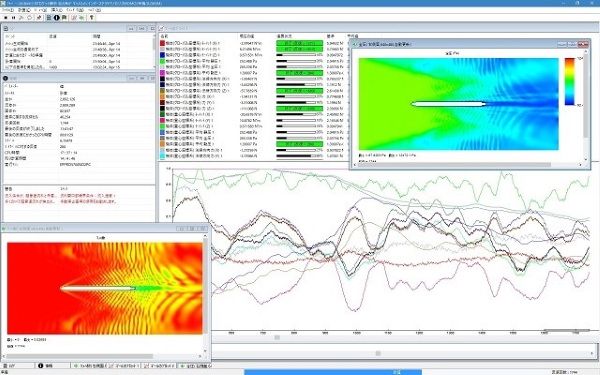Viewport: 600px width, 375px height.
Task: Insert a goal plot using the chart toolbar icon
Action: (x=74, y=18)
